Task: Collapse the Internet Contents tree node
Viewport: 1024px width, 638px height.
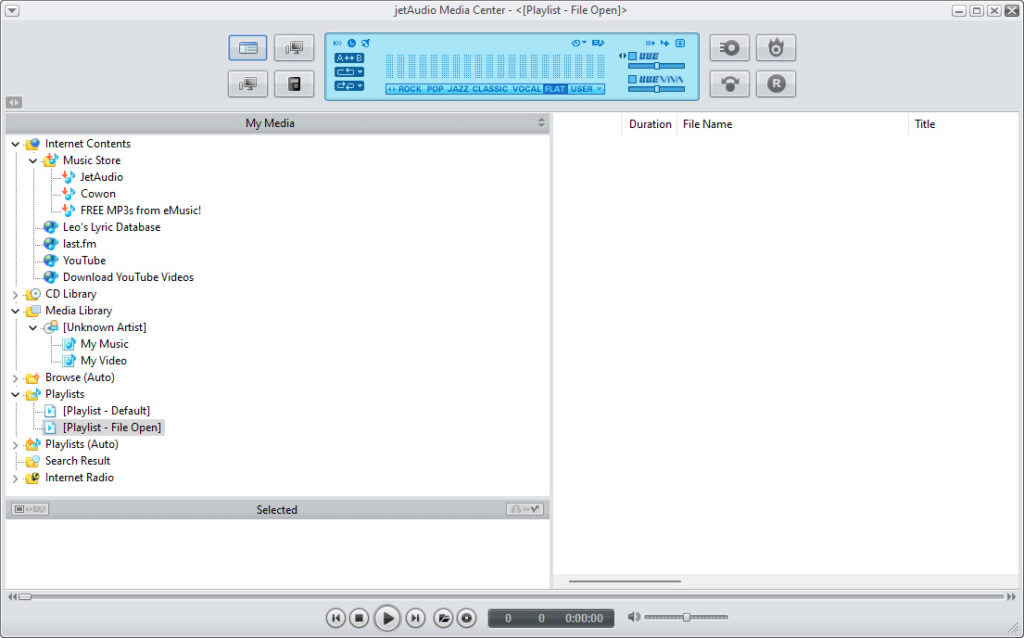Action: click(x=15, y=144)
